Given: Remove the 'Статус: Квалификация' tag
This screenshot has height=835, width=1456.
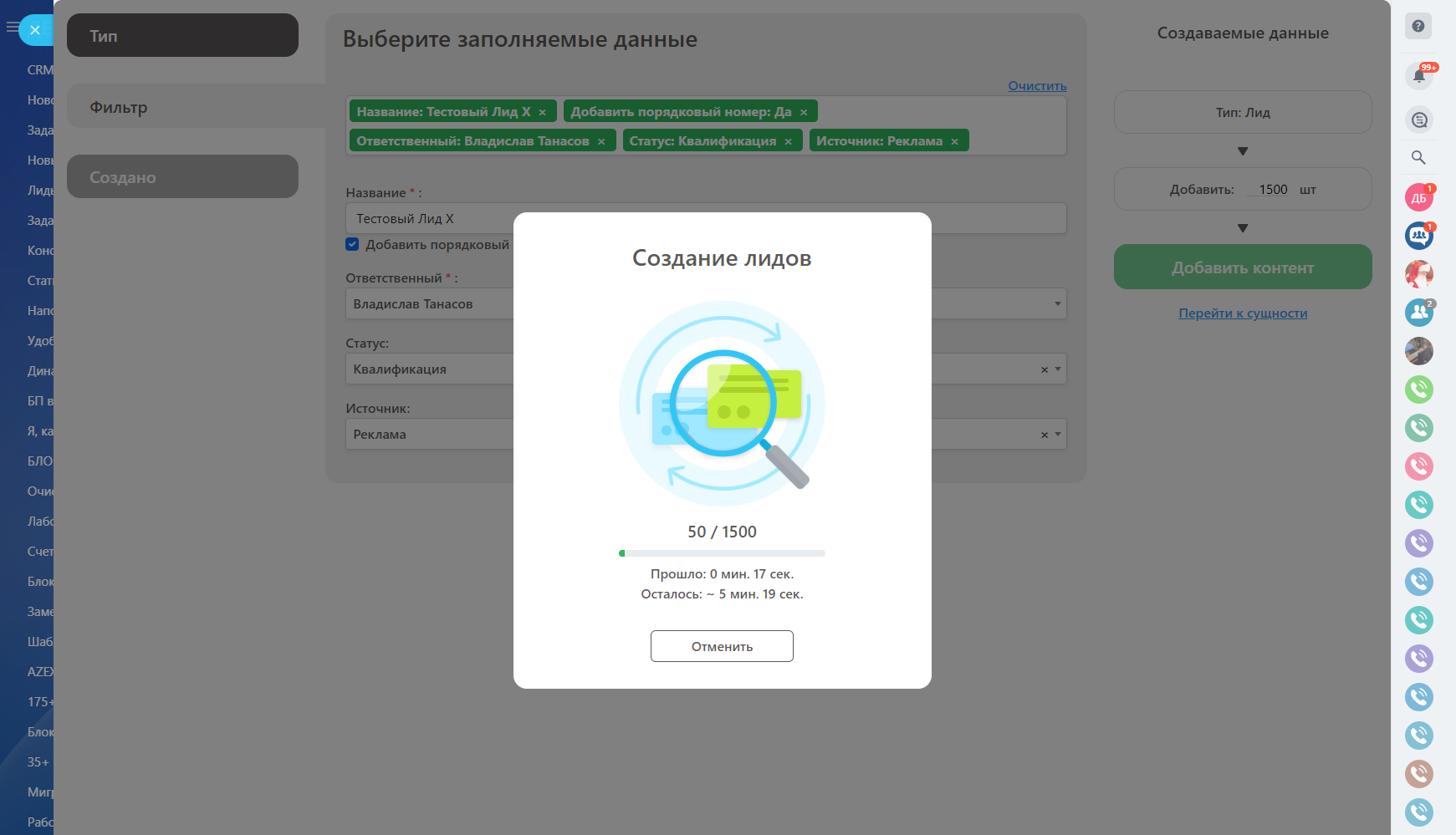Looking at the screenshot, I should 788,142.
